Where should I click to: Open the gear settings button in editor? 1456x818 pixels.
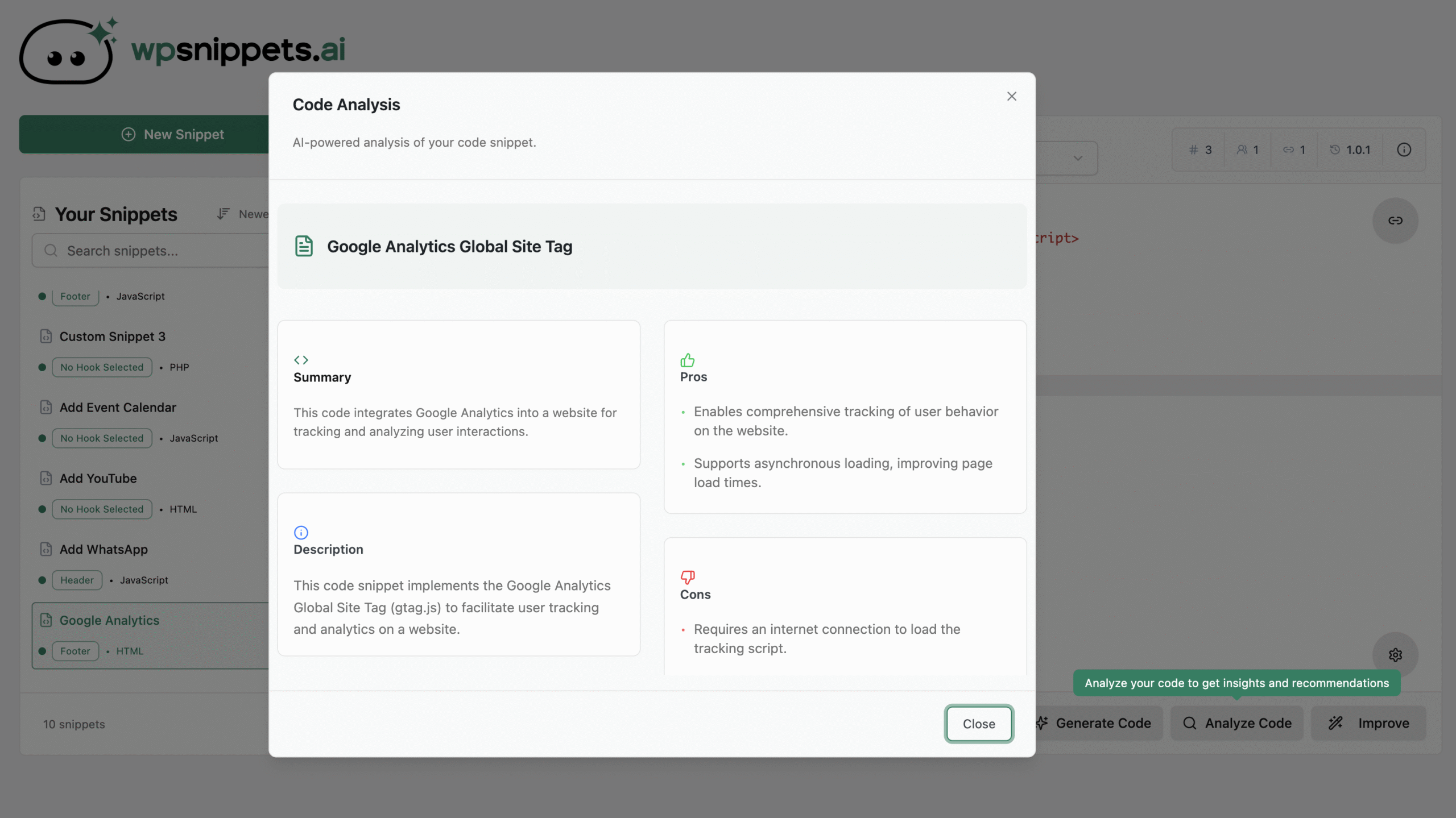pyautogui.click(x=1395, y=655)
